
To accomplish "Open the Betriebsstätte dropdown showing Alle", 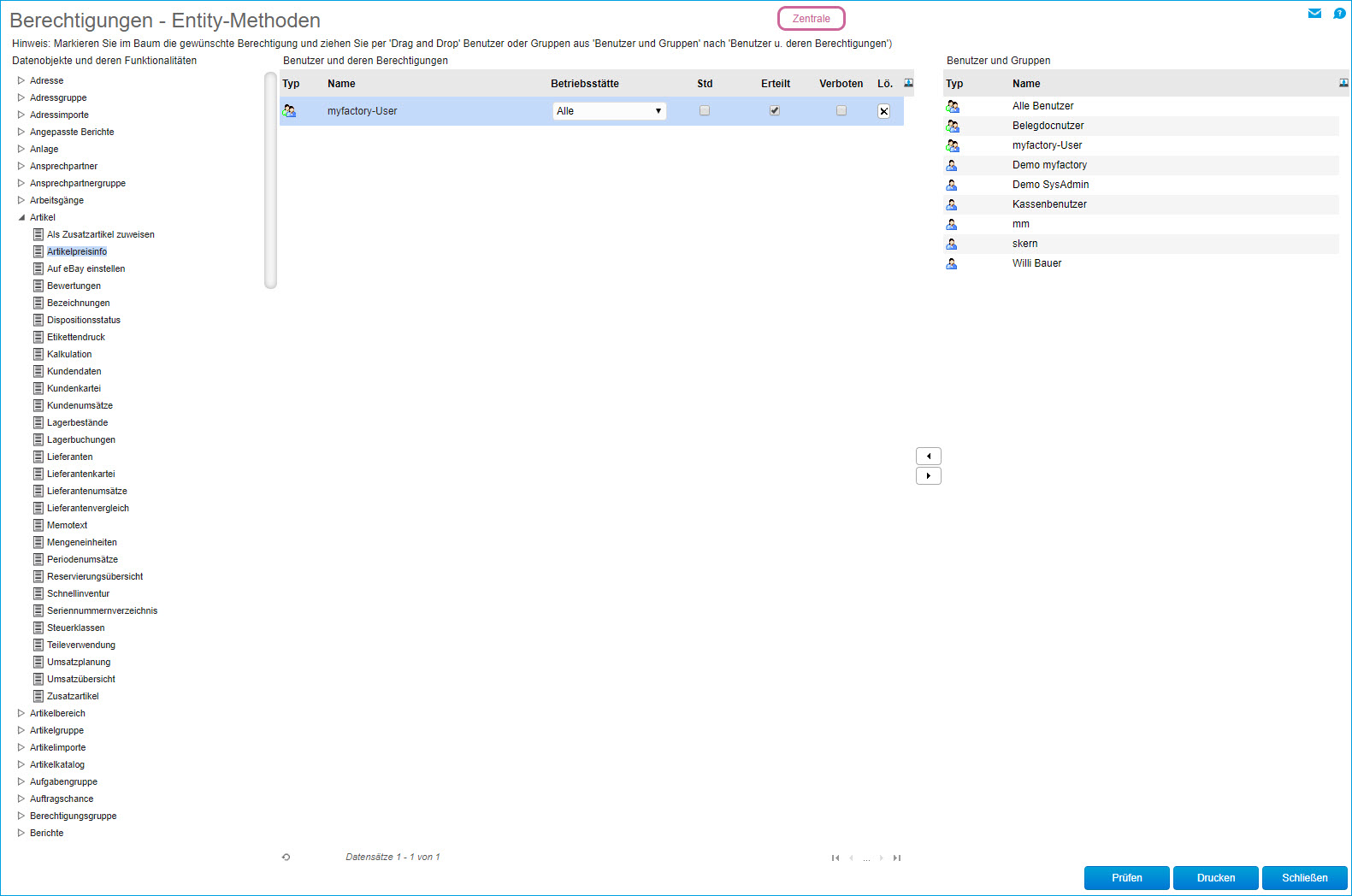I will [609, 111].
